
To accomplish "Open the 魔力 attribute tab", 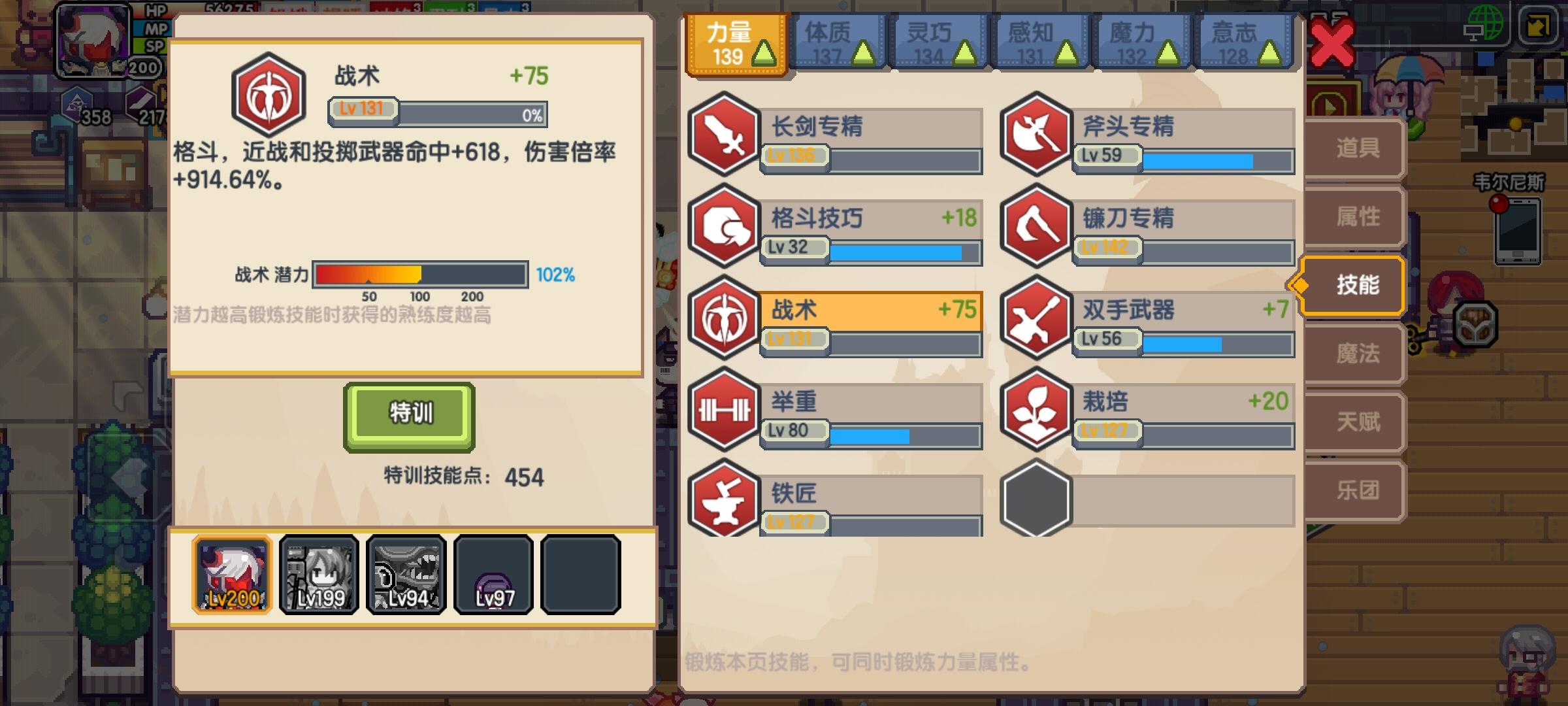I will tap(1141, 42).
